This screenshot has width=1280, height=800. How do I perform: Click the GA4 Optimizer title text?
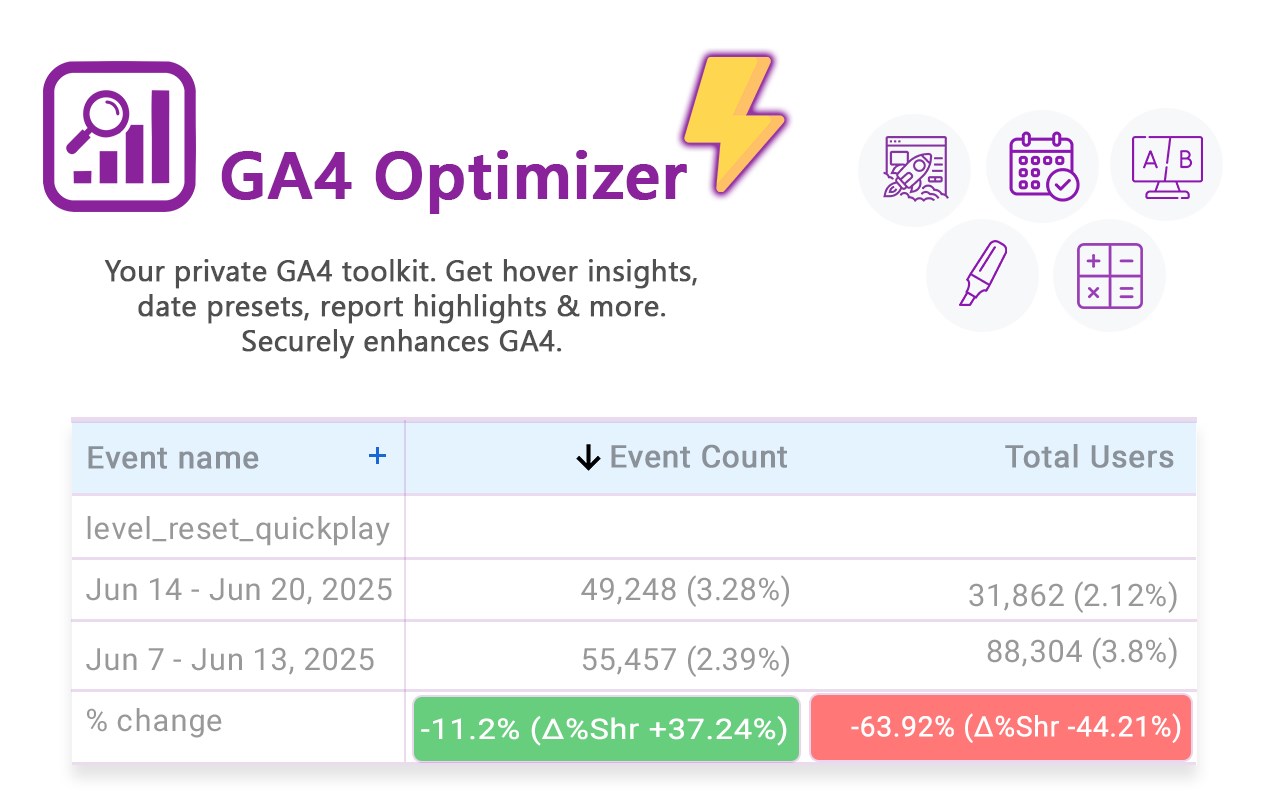tap(453, 176)
